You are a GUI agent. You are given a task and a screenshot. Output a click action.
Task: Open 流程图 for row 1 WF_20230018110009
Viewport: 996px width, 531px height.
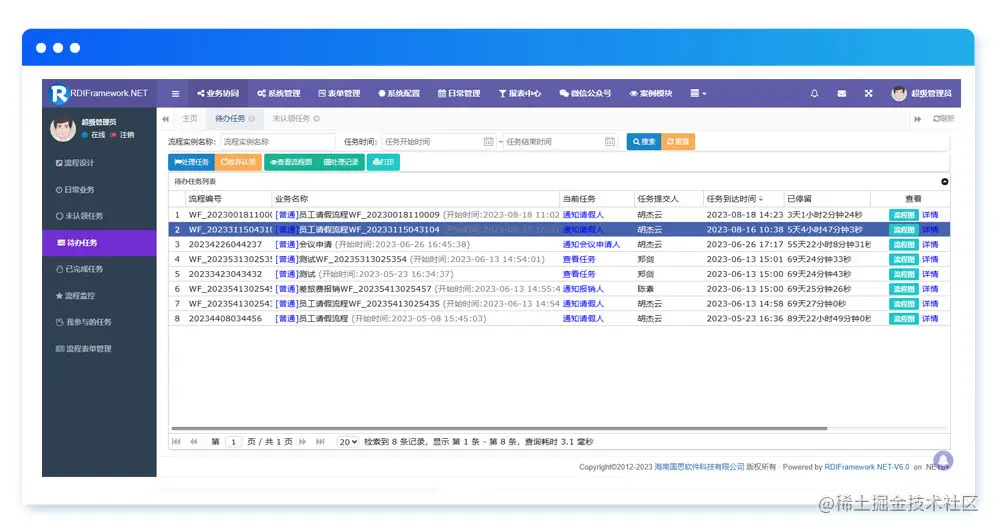903,215
